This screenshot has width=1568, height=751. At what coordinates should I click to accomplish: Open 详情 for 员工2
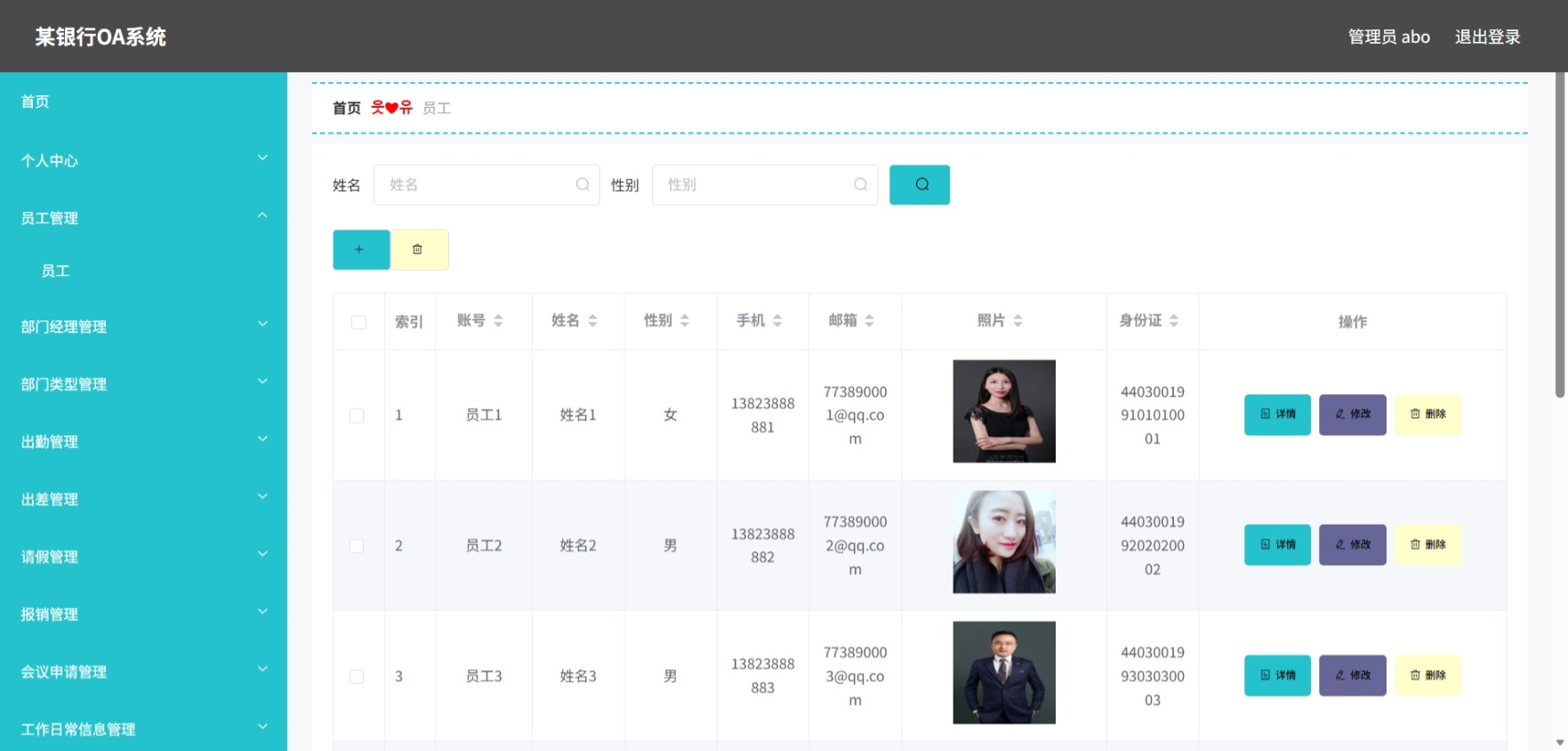tap(1277, 545)
